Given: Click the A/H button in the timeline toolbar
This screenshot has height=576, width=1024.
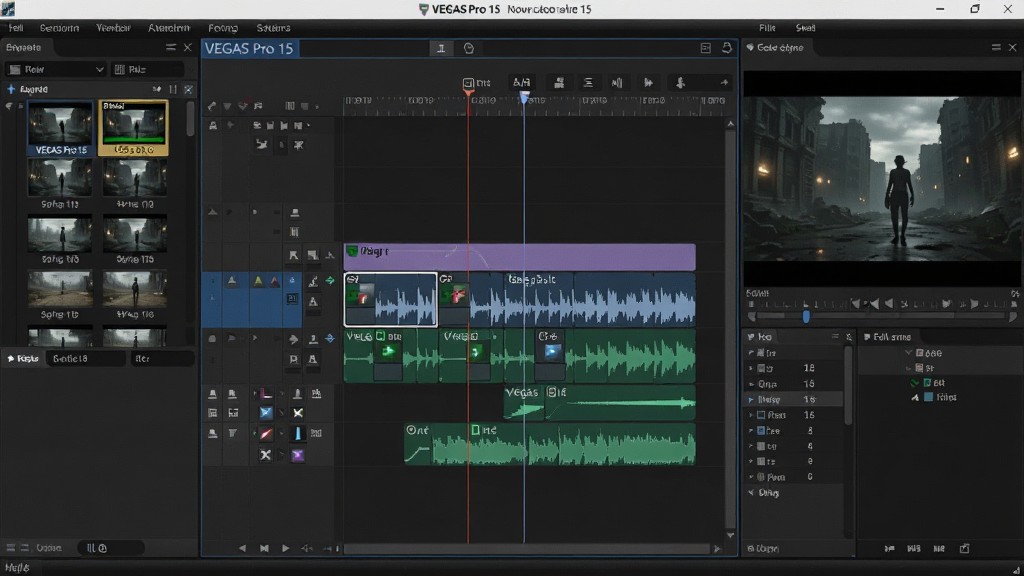Looking at the screenshot, I should [x=521, y=82].
